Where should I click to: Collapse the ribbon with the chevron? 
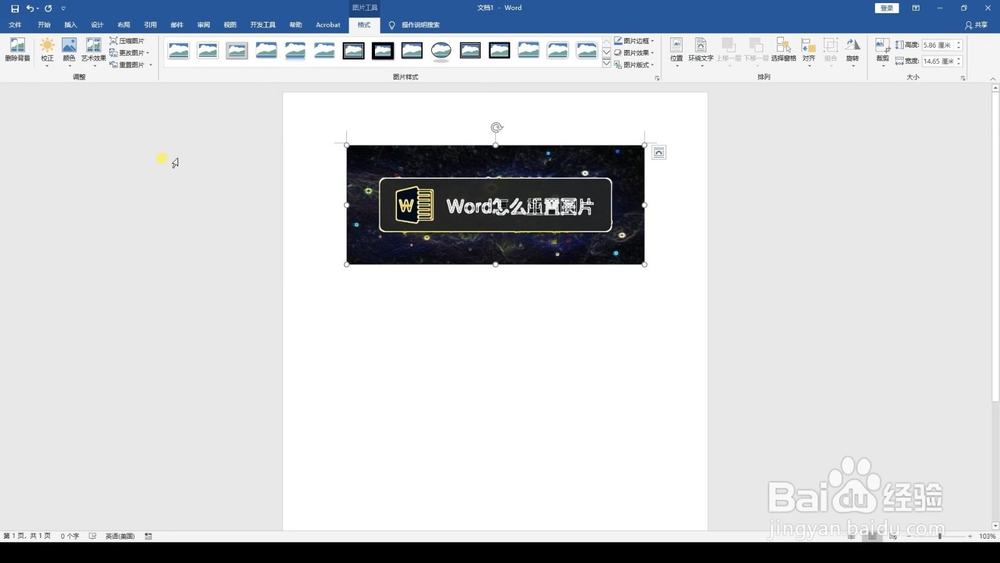click(993, 78)
